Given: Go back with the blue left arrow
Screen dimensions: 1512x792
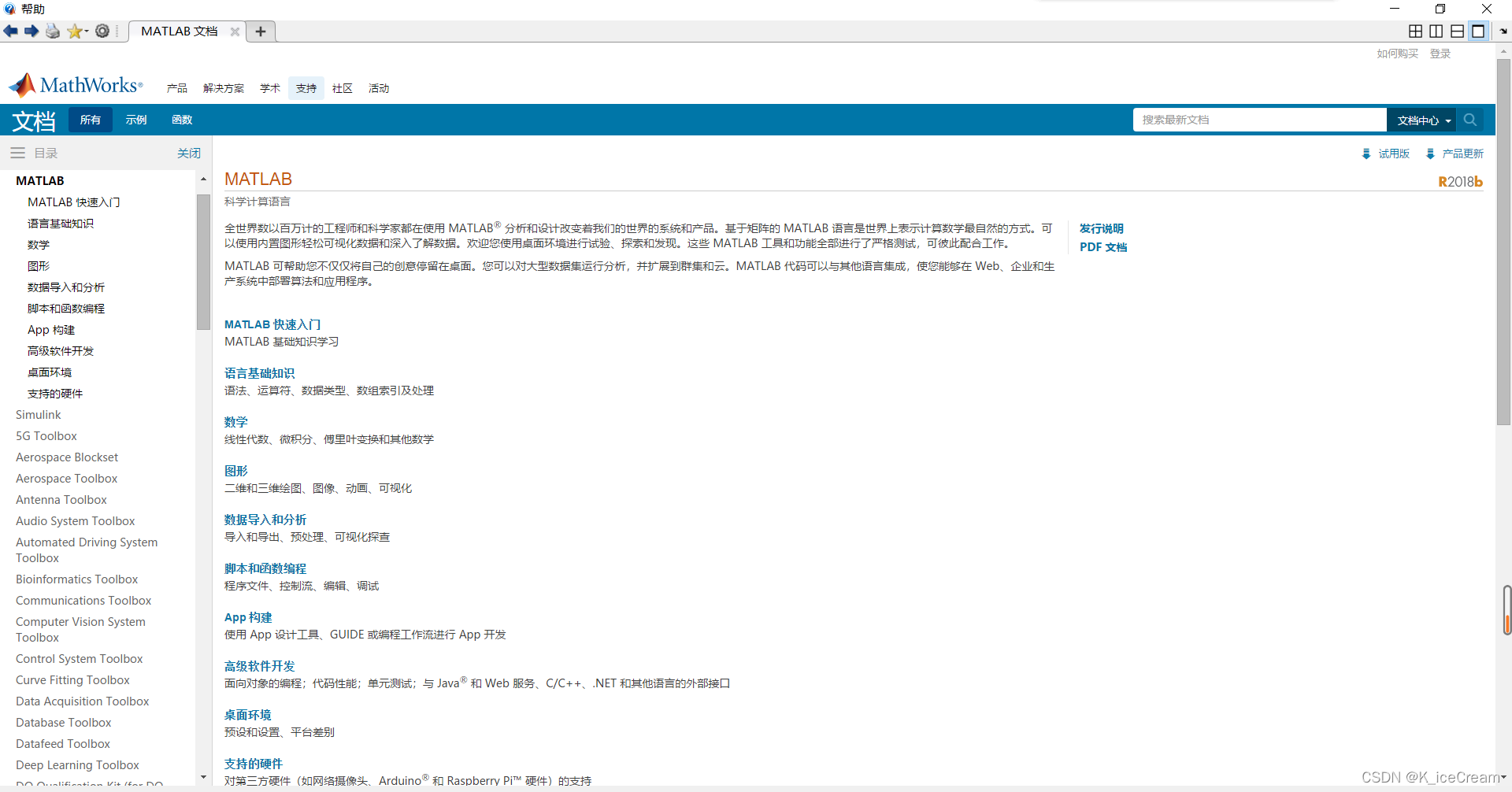Looking at the screenshot, I should 11,31.
